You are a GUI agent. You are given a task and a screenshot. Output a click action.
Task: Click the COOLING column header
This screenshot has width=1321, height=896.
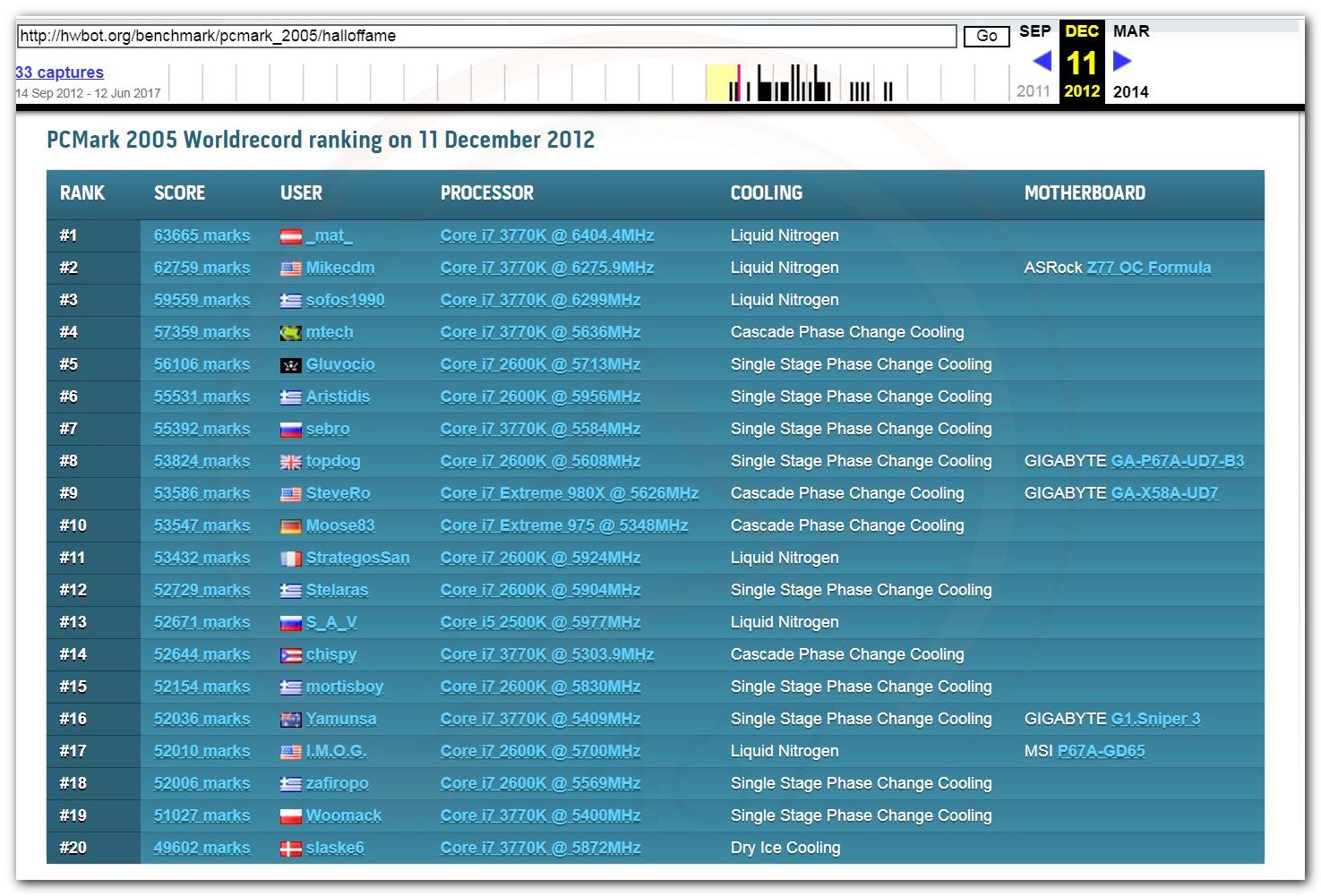[x=767, y=193]
